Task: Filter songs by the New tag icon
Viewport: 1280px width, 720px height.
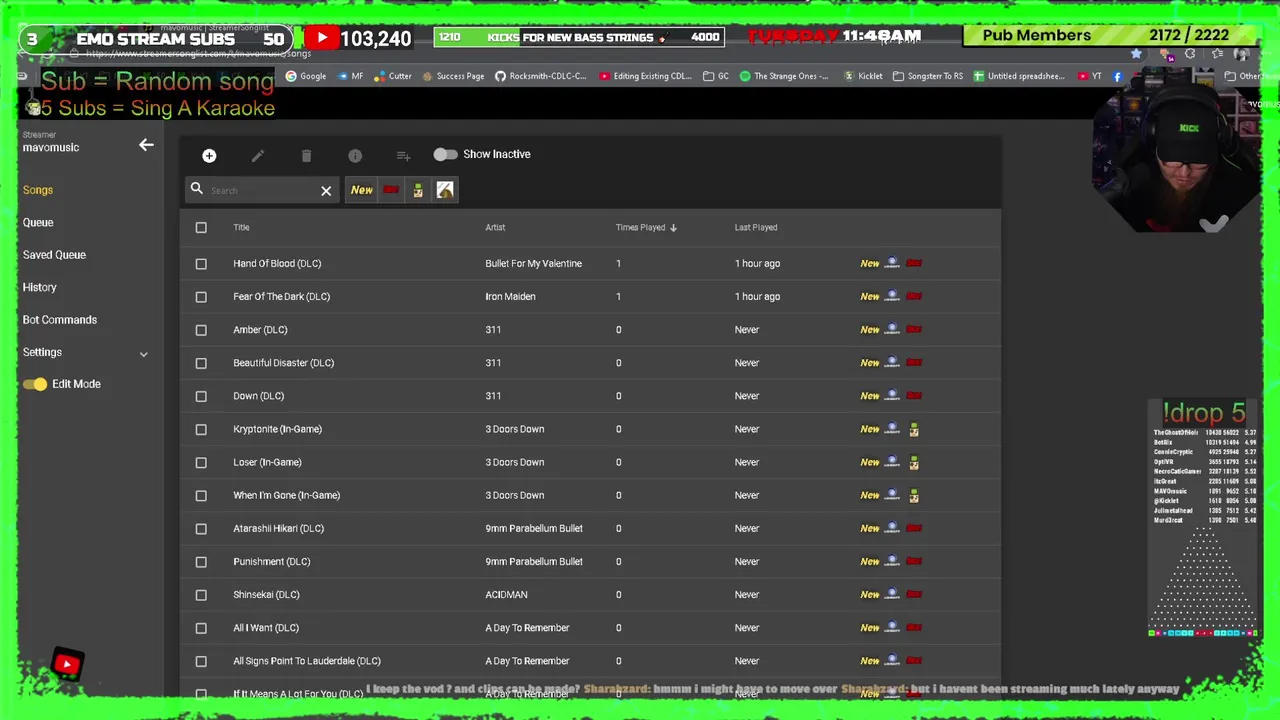Action: click(x=362, y=190)
